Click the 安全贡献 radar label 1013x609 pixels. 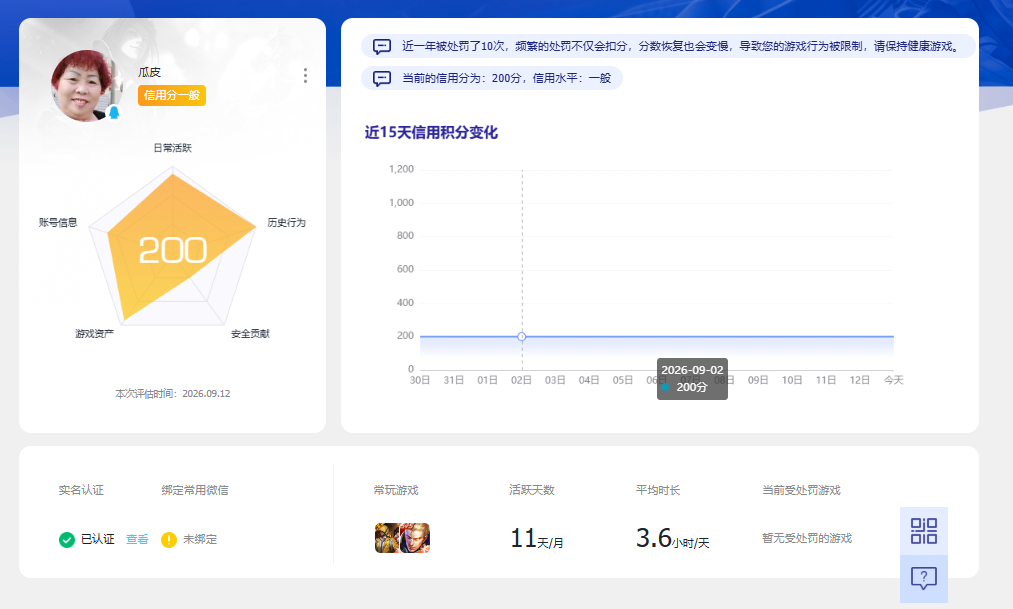point(250,333)
